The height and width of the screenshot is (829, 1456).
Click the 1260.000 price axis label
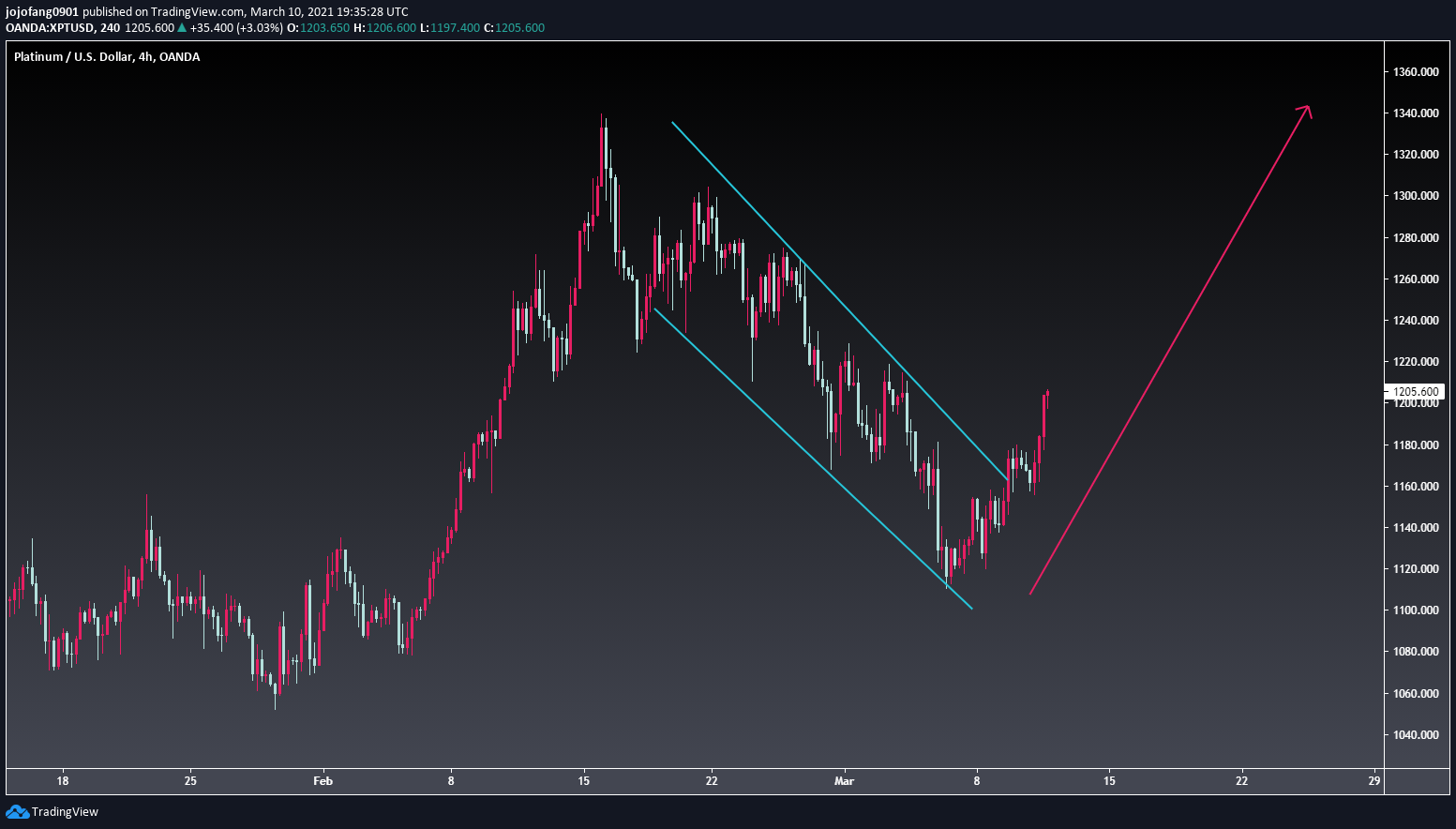click(1416, 279)
